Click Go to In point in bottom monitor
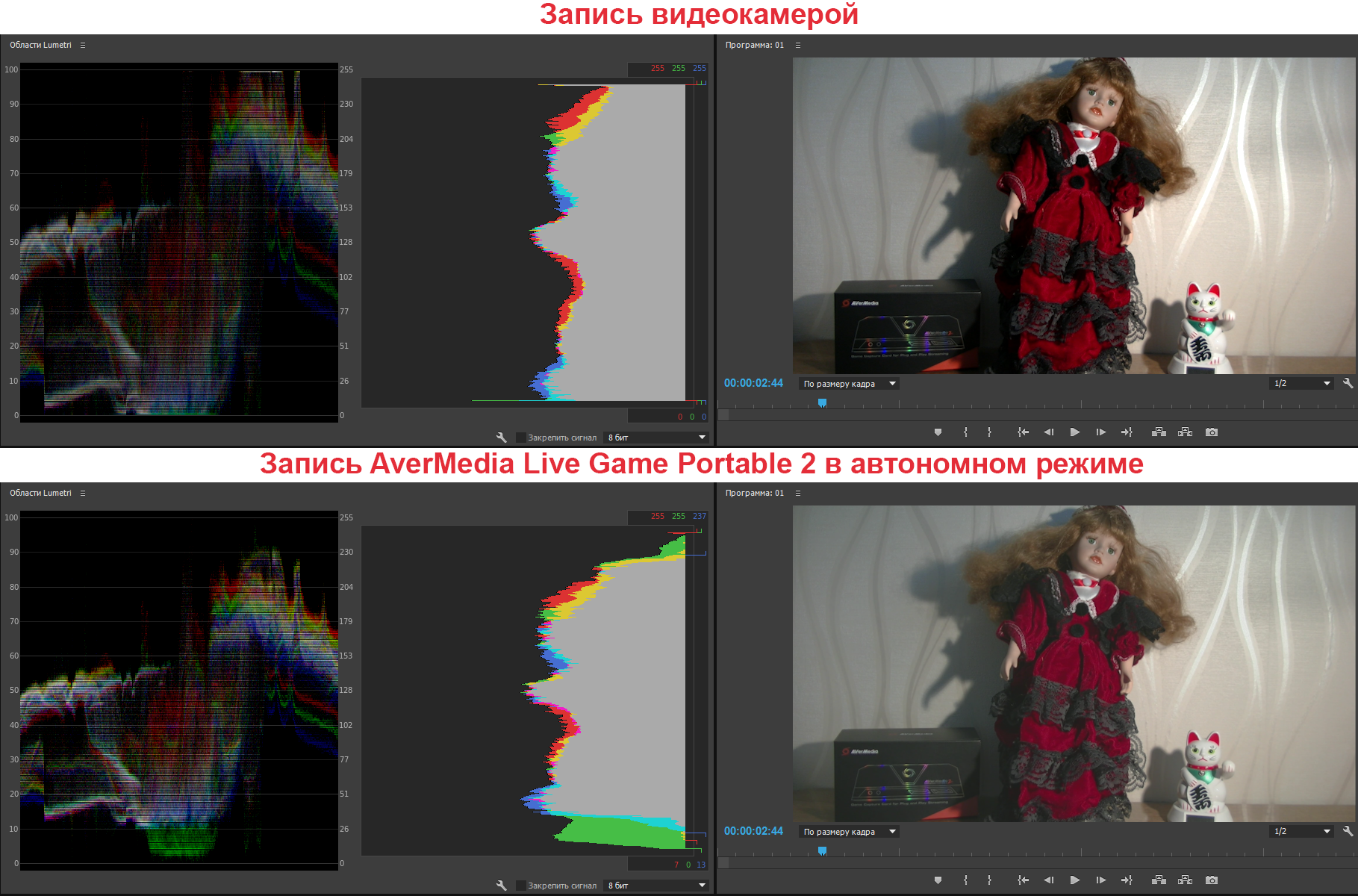The width and height of the screenshot is (1358, 896). click(1023, 880)
